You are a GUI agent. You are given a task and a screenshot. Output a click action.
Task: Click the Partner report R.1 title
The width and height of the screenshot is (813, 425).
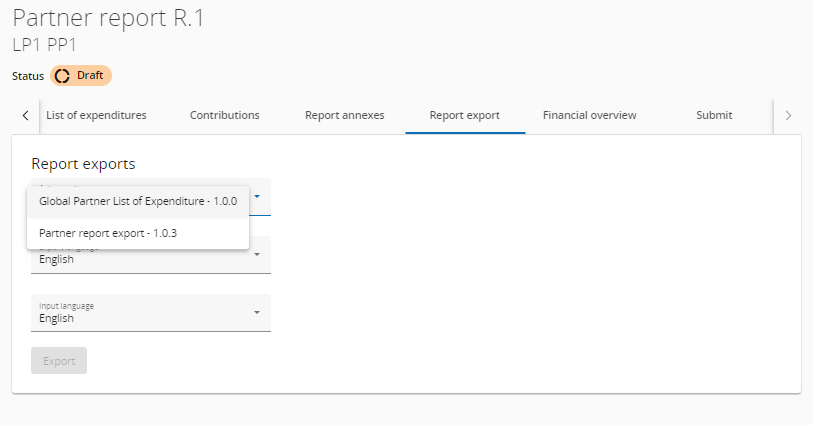click(108, 18)
